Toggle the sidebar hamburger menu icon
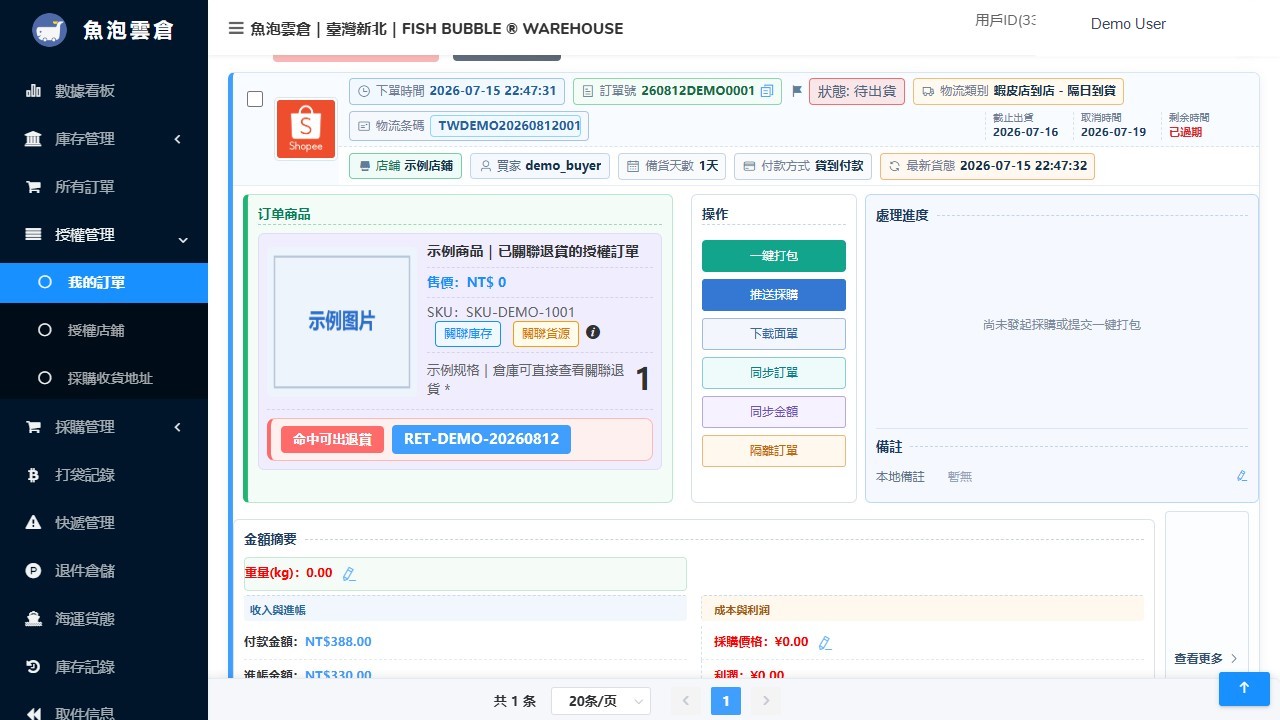 pyautogui.click(x=236, y=28)
